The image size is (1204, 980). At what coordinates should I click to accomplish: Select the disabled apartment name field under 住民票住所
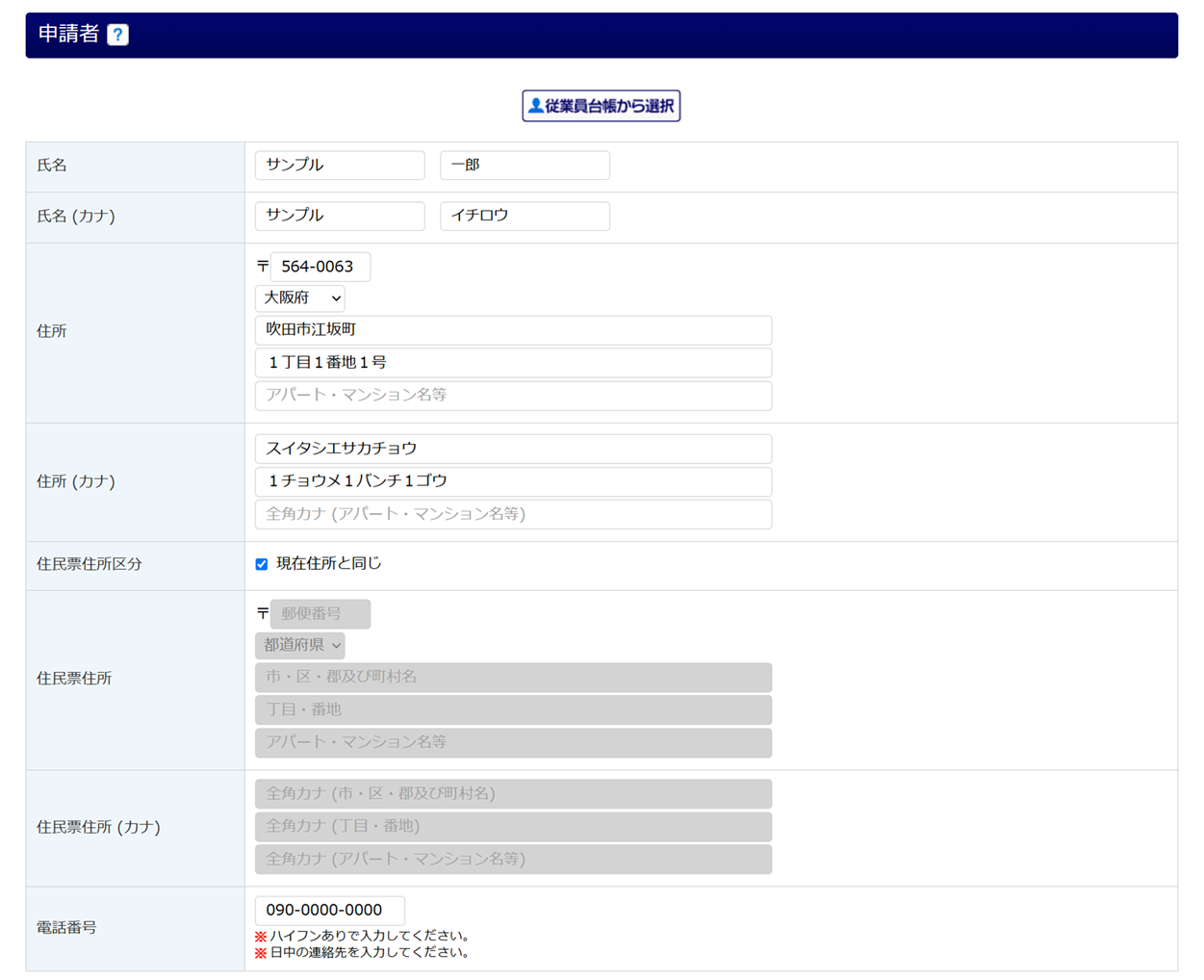pos(513,743)
